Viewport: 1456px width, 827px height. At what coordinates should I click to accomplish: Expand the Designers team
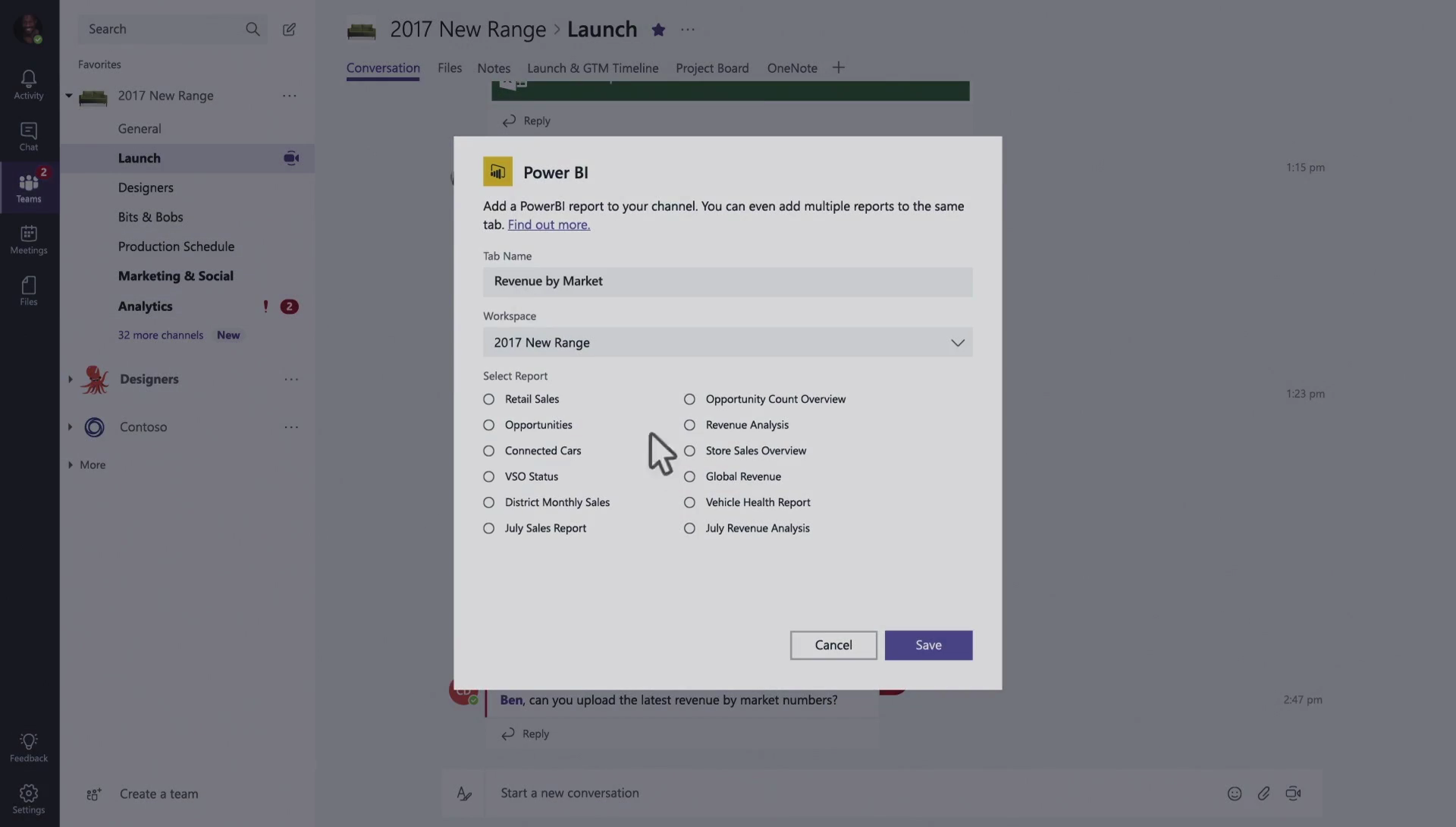pyautogui.click(x=70, y=379)
